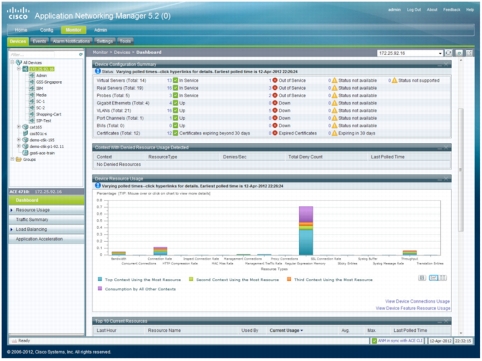Select the highlighted middle chart view button
482x361 pixels.
click(433, 278)
